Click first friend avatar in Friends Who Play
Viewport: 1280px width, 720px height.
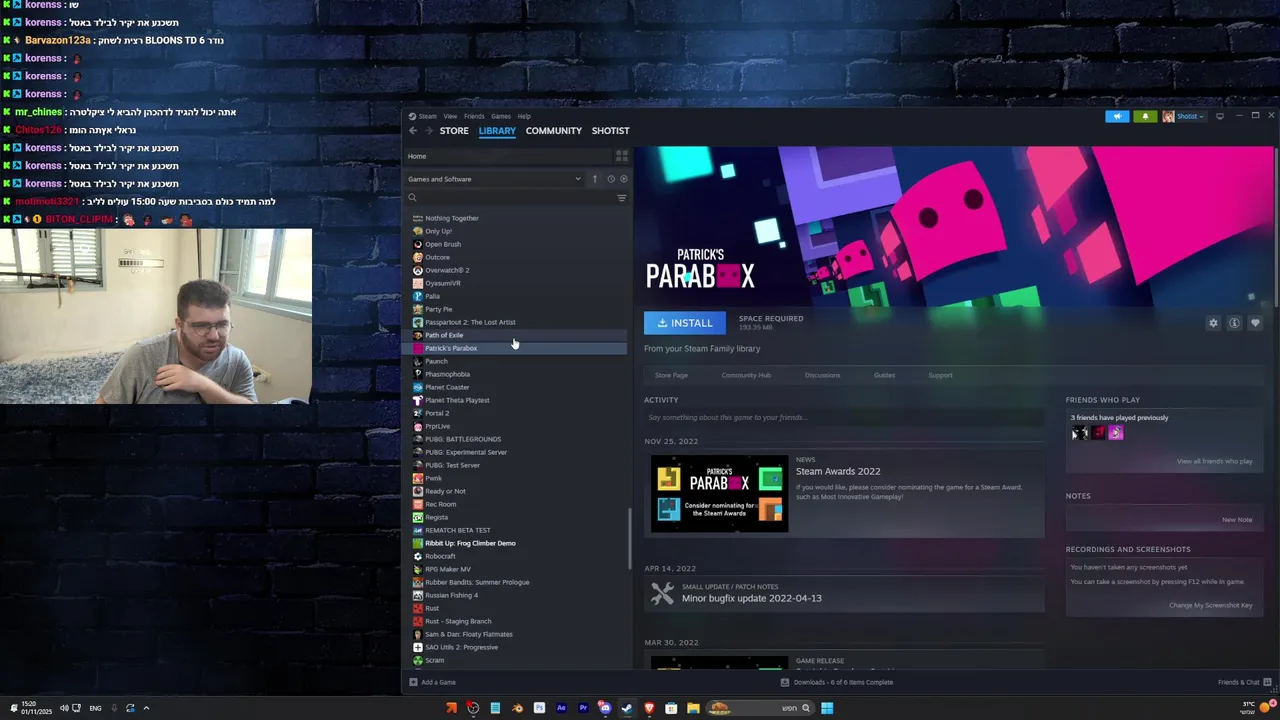[x=1079, y=433]
